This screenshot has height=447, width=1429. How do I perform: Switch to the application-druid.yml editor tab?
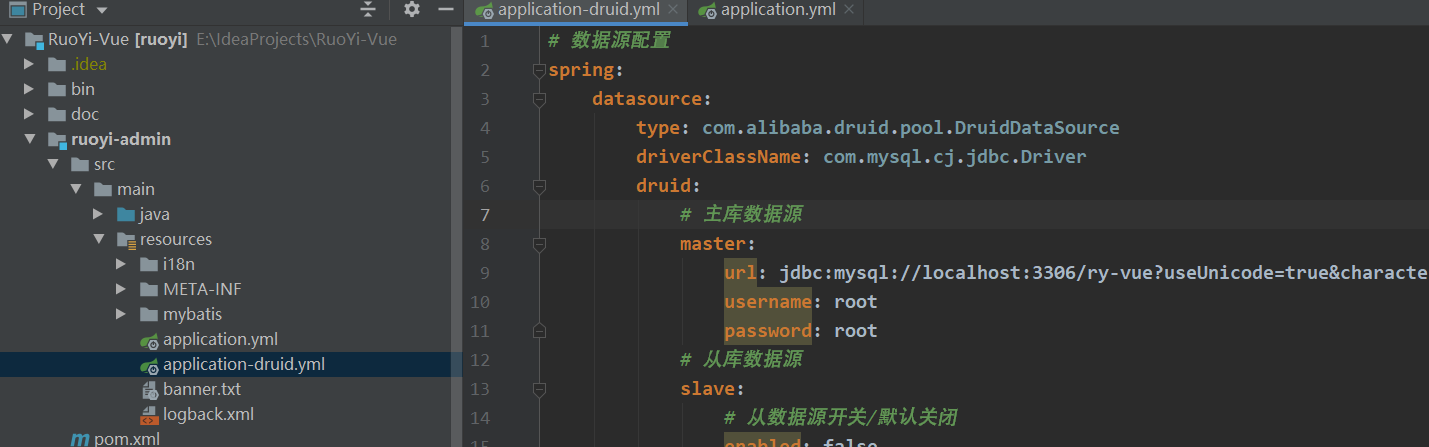578,11
